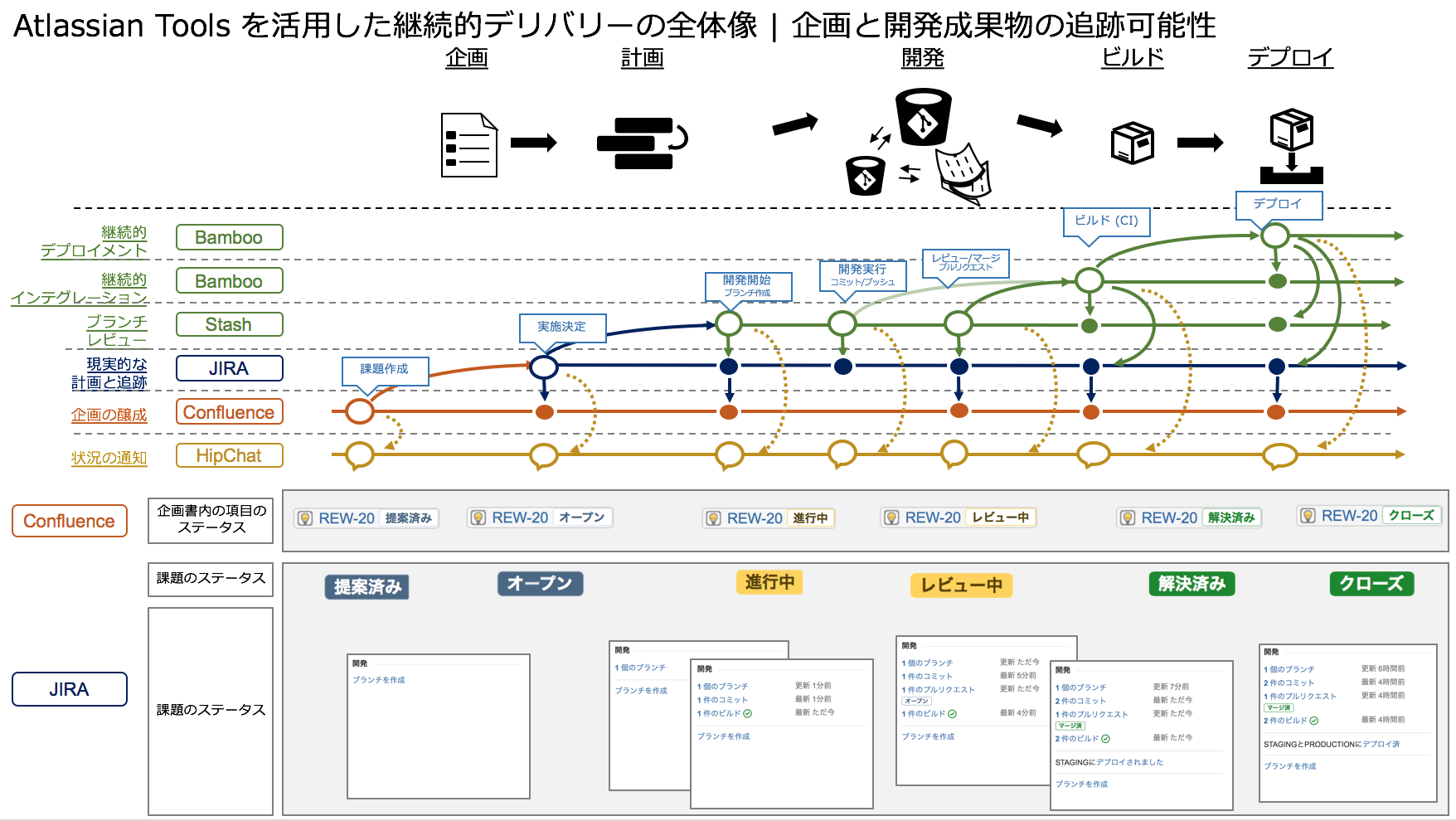Open the 計画 stage heading link

[x=643, y=58]
